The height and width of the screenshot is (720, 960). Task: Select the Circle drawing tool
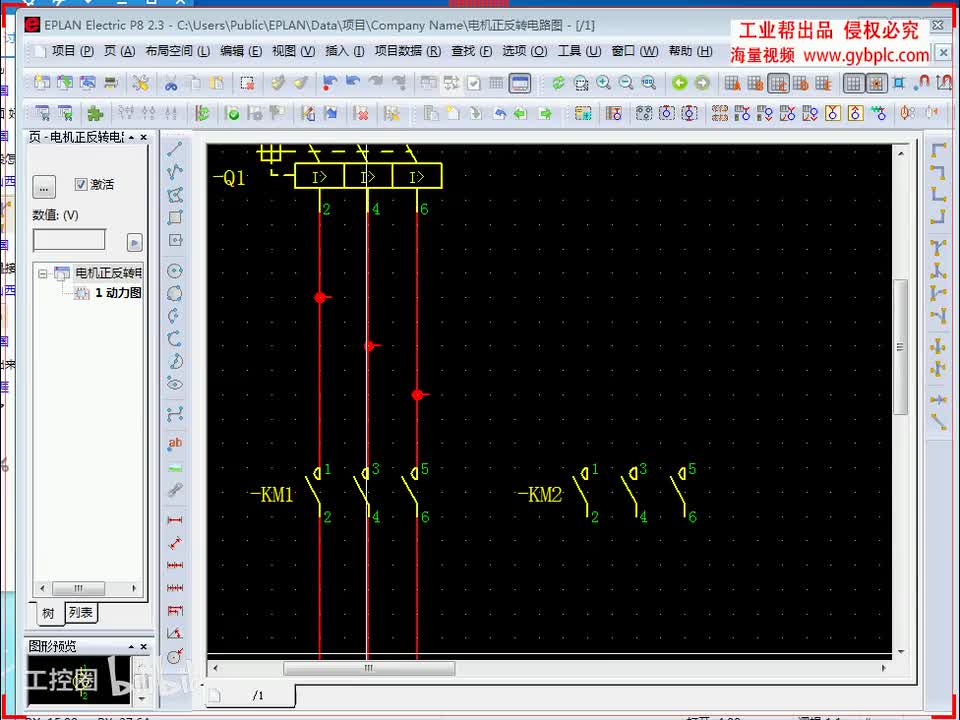pyautogui.click(x=175, y=271)
